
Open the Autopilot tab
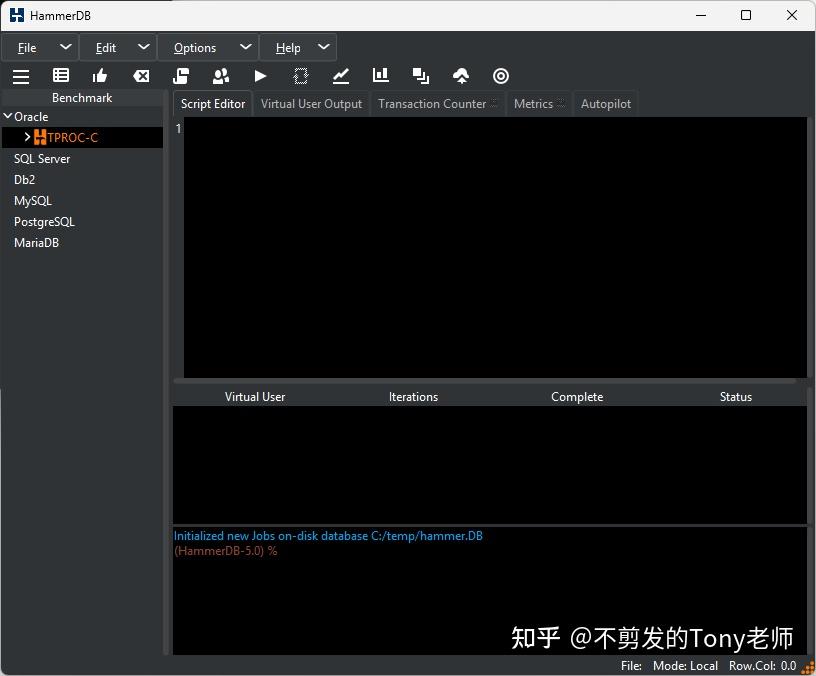(x=605, y=103)
